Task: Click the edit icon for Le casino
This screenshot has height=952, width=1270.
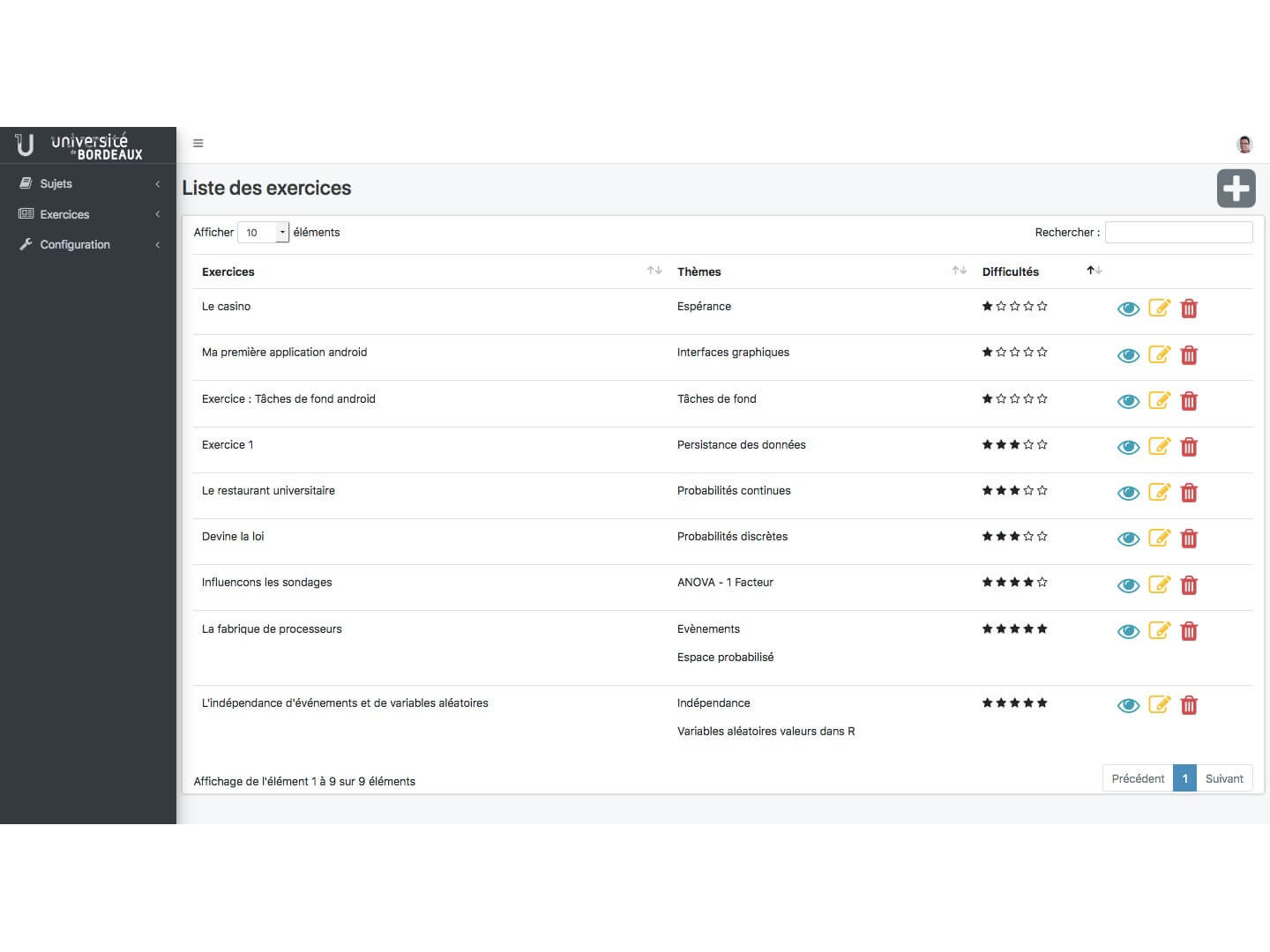Action: pos(1159,309)
